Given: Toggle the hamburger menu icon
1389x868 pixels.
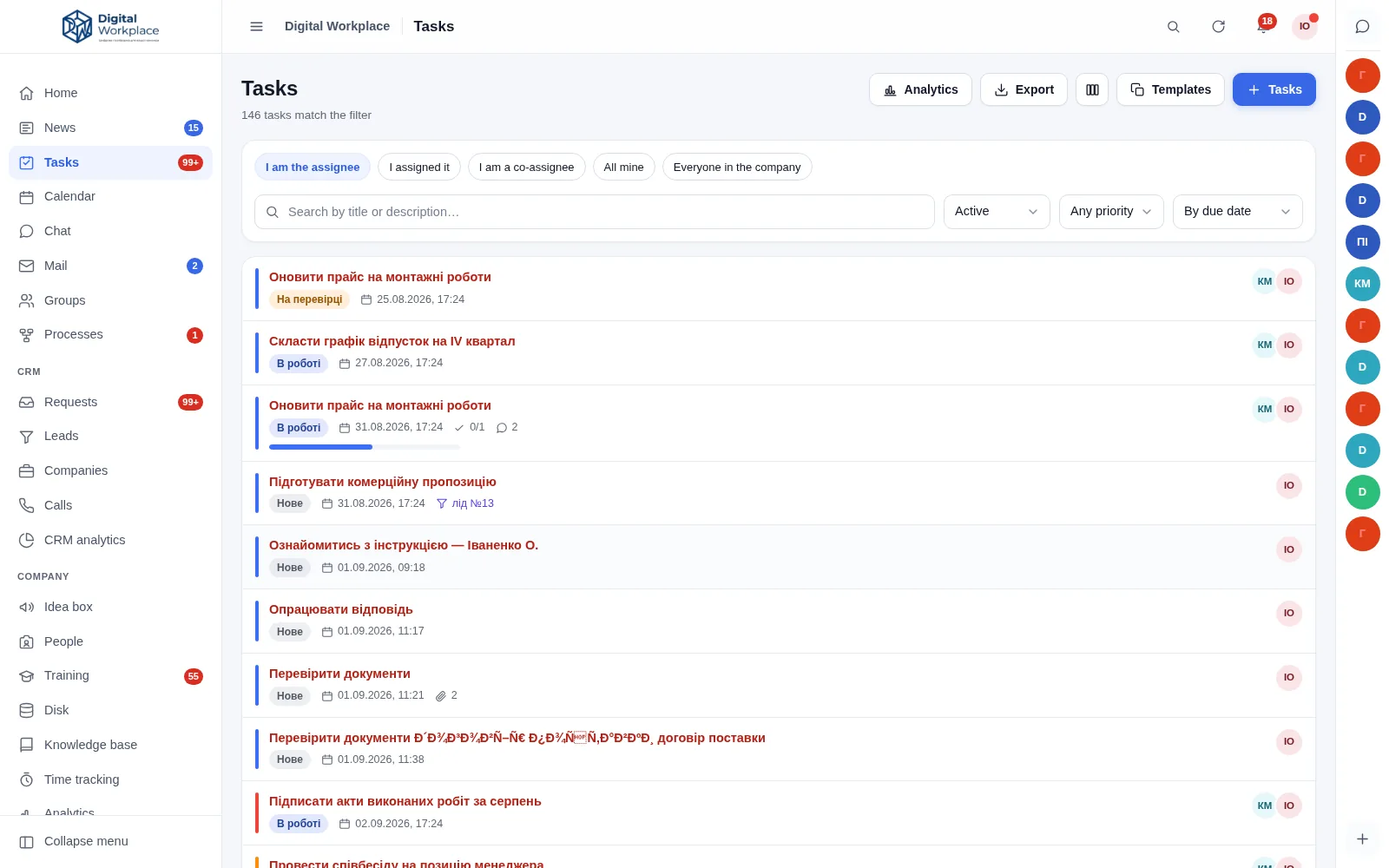Looking at the screenshot, I should [x=256, y=27].
